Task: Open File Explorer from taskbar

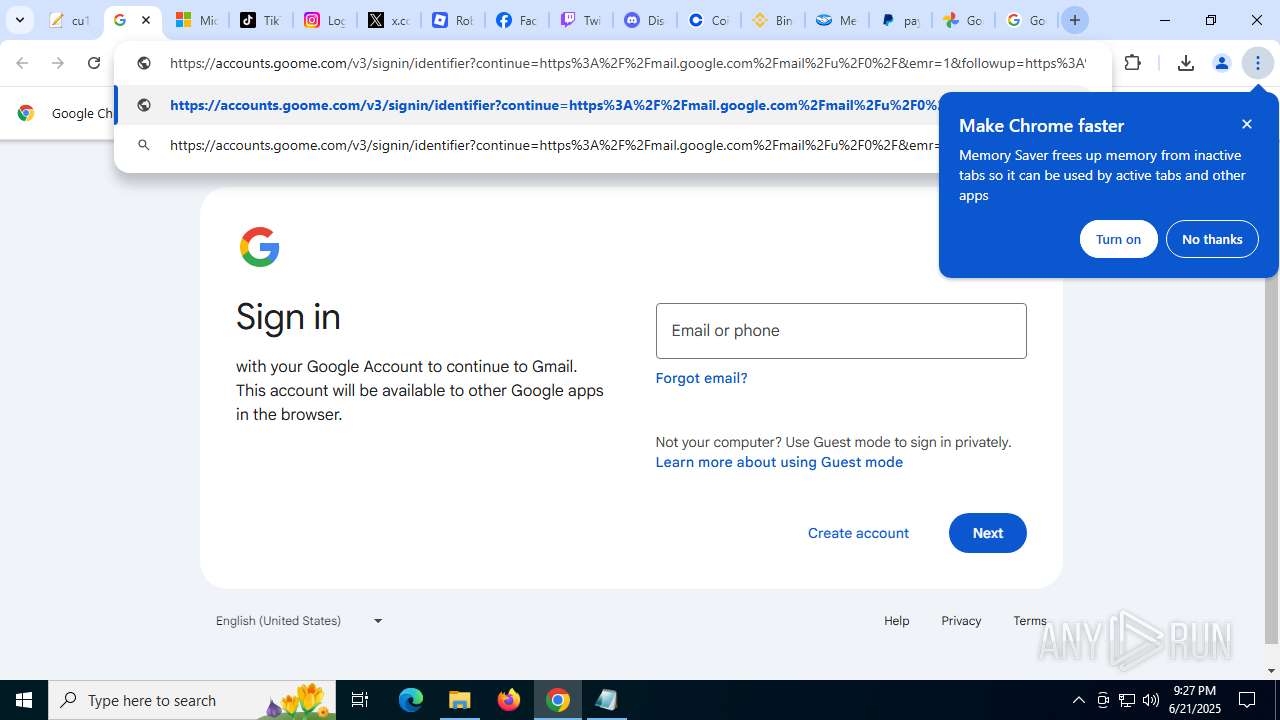Action: (460, 700)
